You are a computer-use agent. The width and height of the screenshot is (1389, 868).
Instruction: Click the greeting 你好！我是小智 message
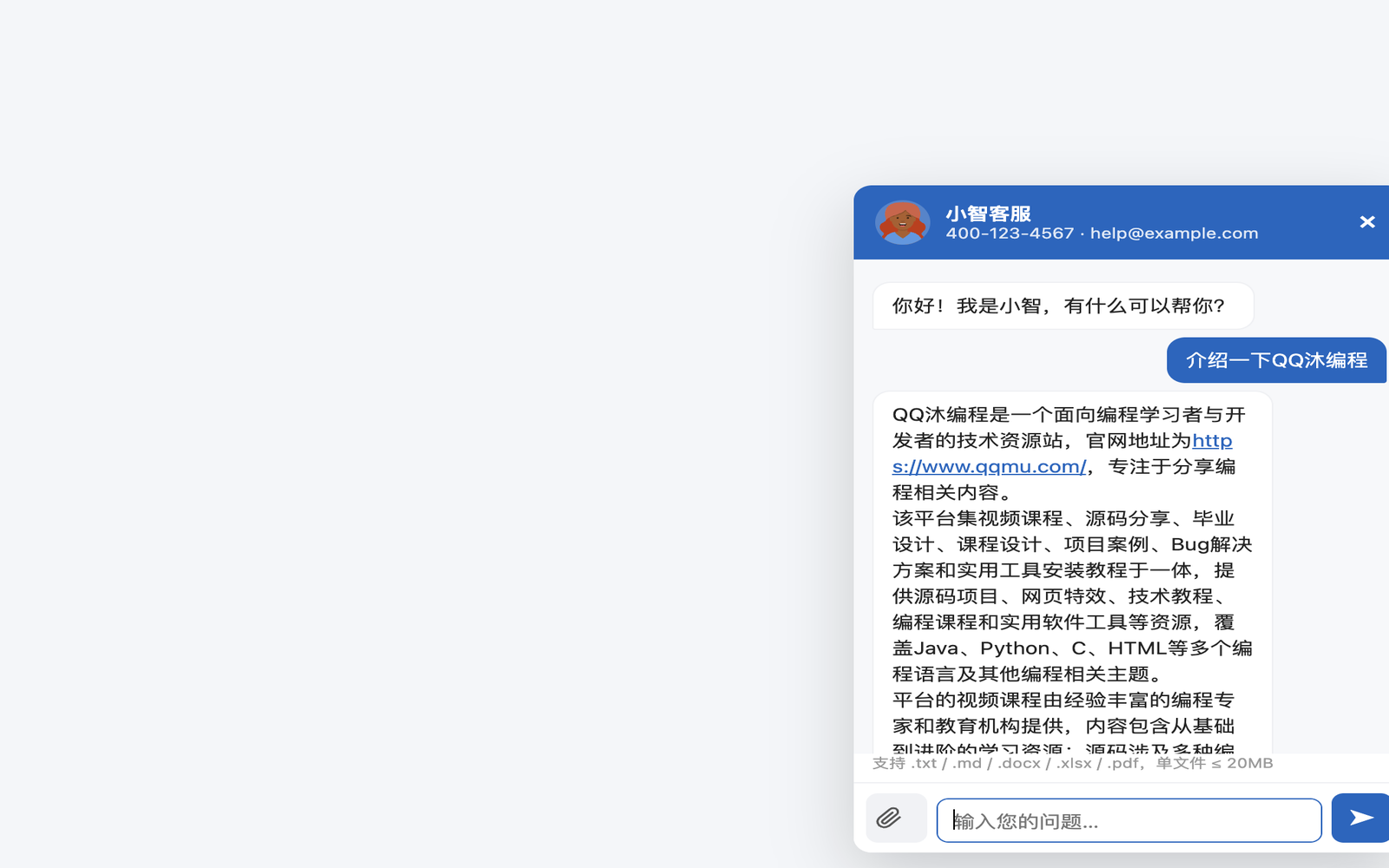(x=1063, y=306)
